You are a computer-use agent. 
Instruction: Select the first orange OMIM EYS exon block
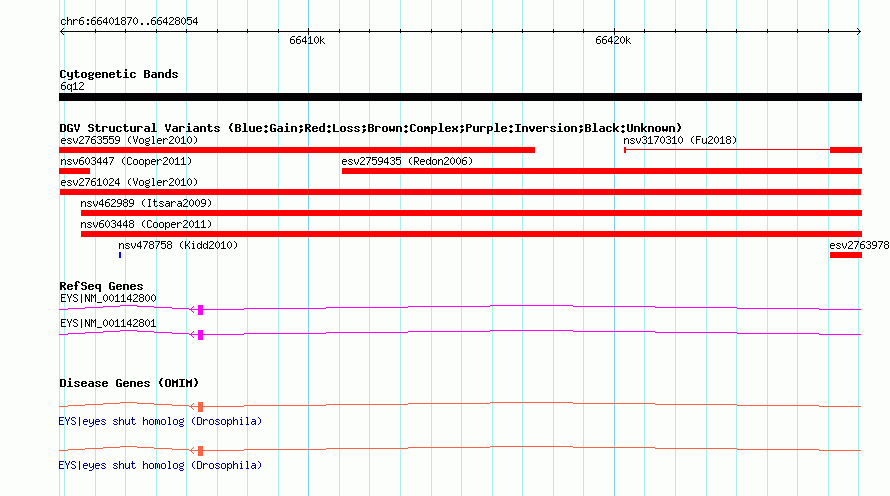click(200, 407)
